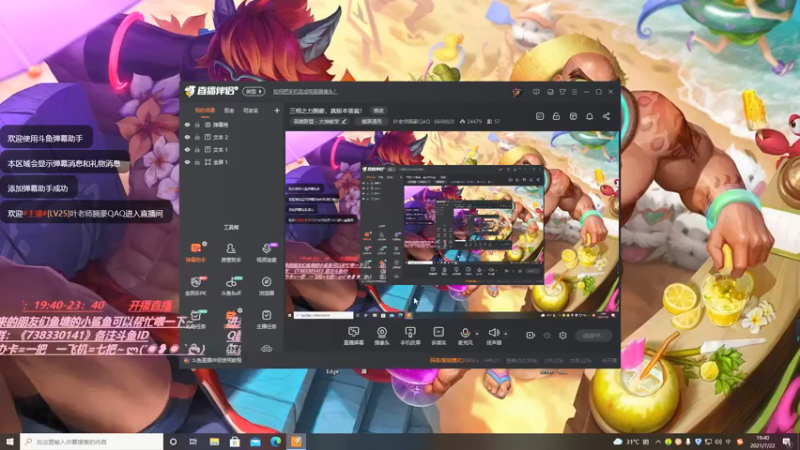
Task: Click the streamer avatar in title bar
Action: (516, 92)
